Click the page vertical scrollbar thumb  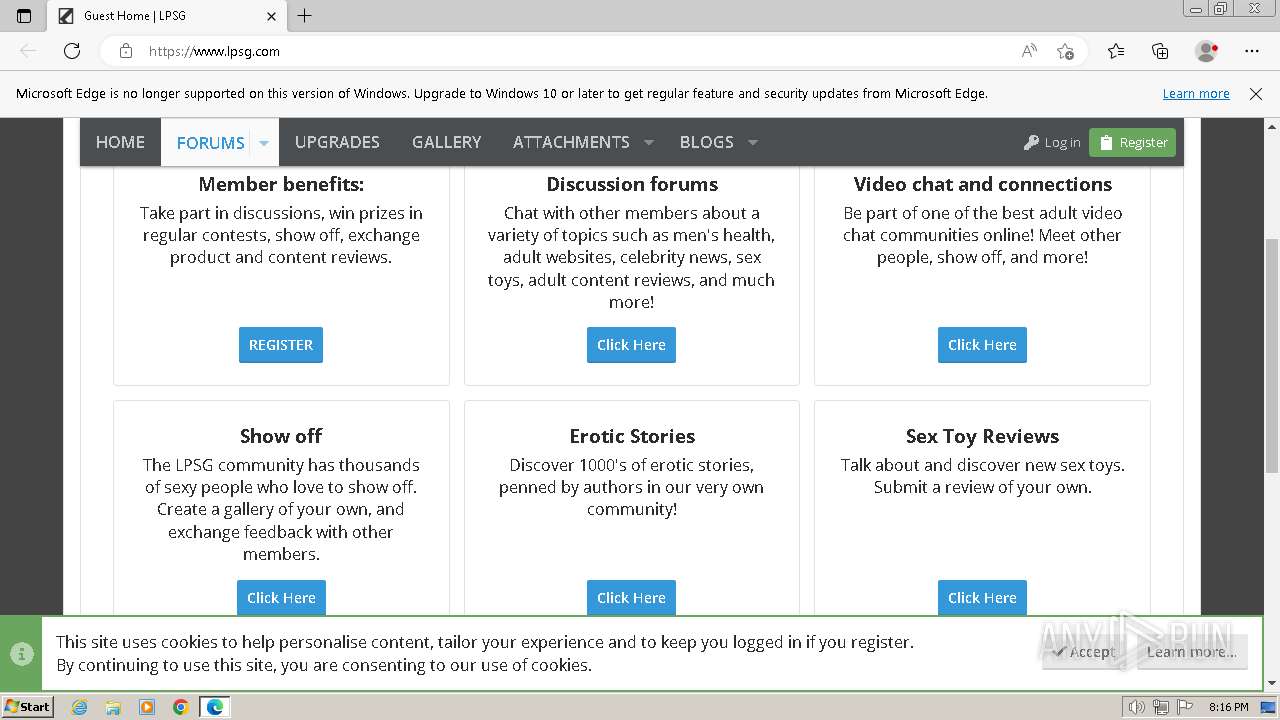click(x=1272, y=355)
